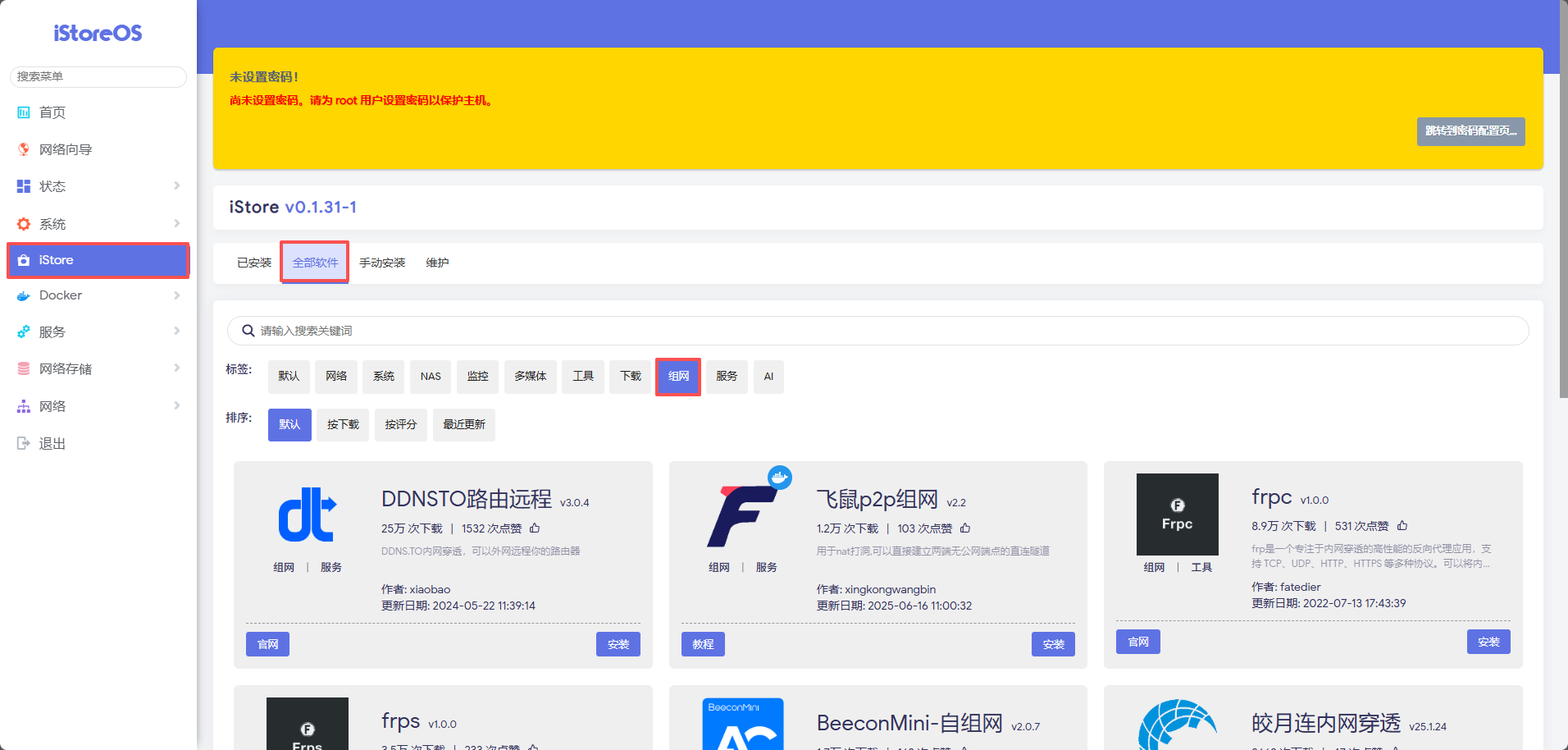Expand the 服务 menu chevron
Image resolution: width=1568 pixels, height=750 pixels.
[177, 332]
